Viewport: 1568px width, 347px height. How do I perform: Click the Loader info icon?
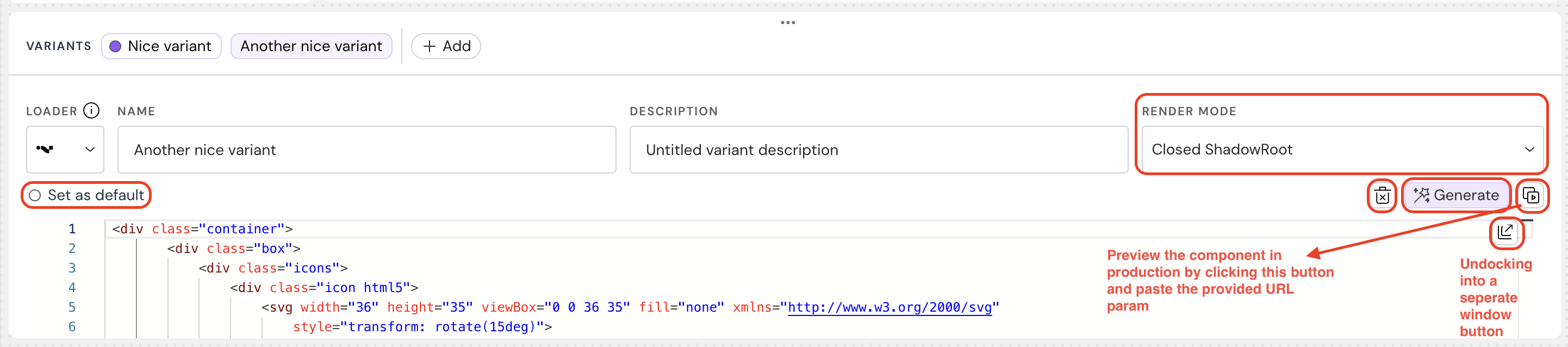(91, 111)
